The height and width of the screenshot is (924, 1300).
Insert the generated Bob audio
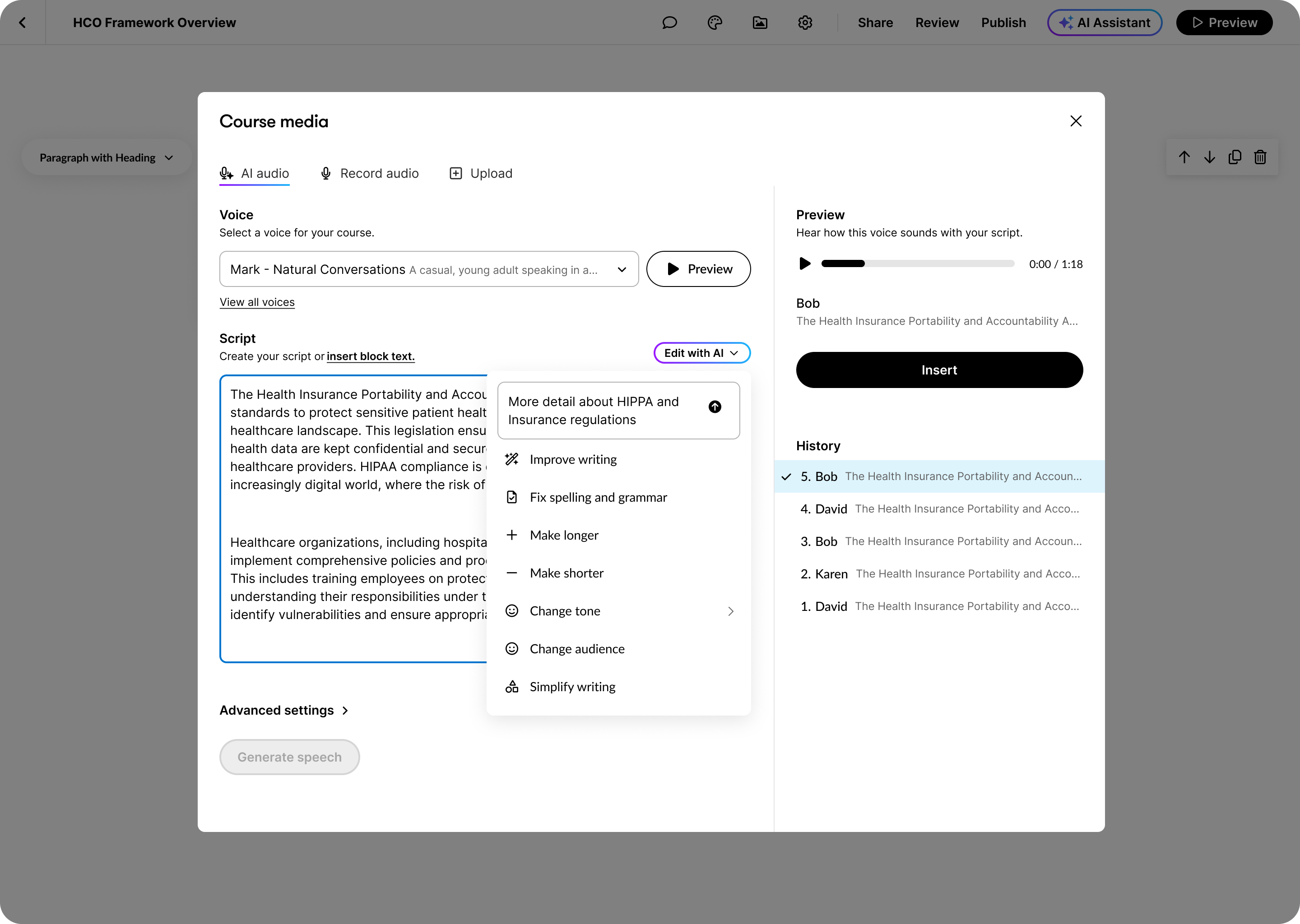(x=939, y=370)
